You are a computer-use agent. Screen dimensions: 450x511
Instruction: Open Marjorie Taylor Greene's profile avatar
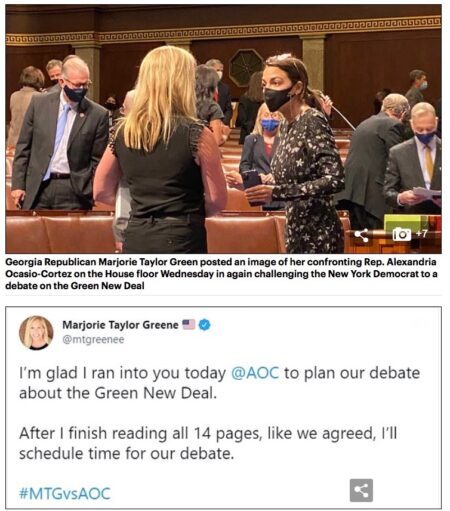point(36,332)
